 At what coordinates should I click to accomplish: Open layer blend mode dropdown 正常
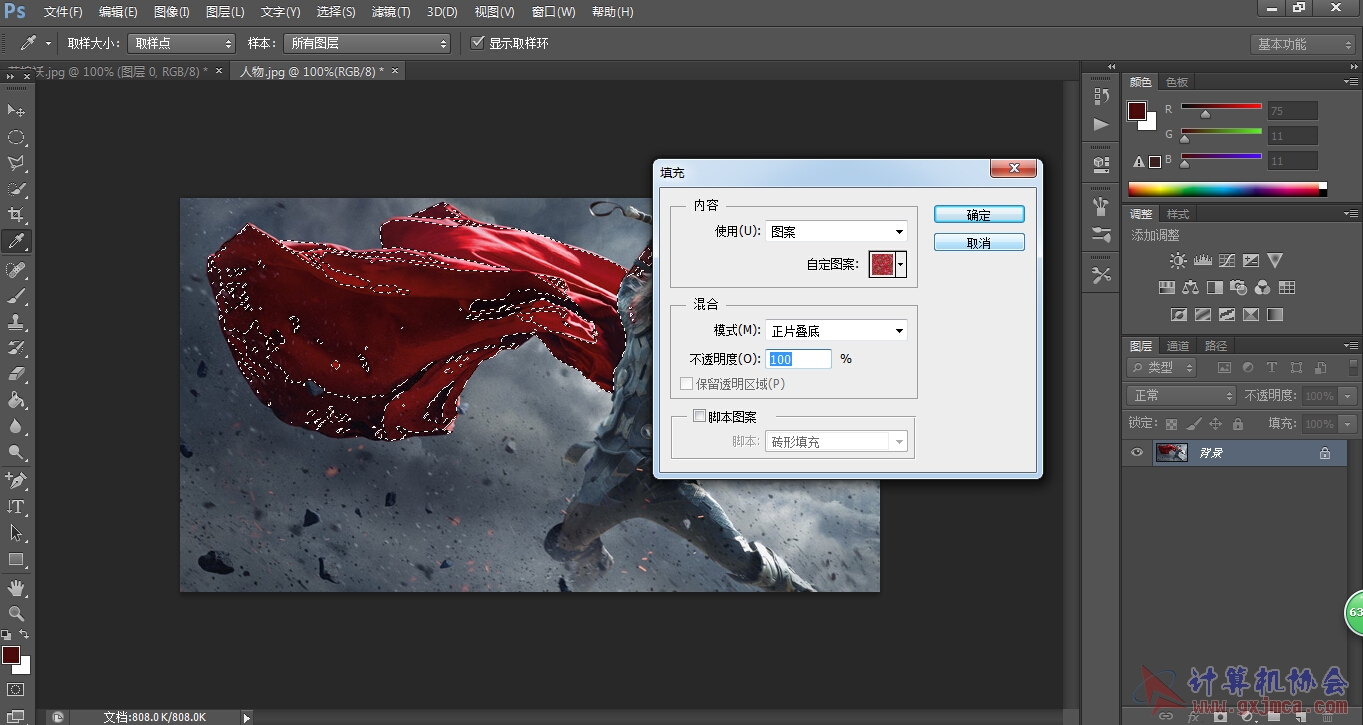pos(1182,396)
